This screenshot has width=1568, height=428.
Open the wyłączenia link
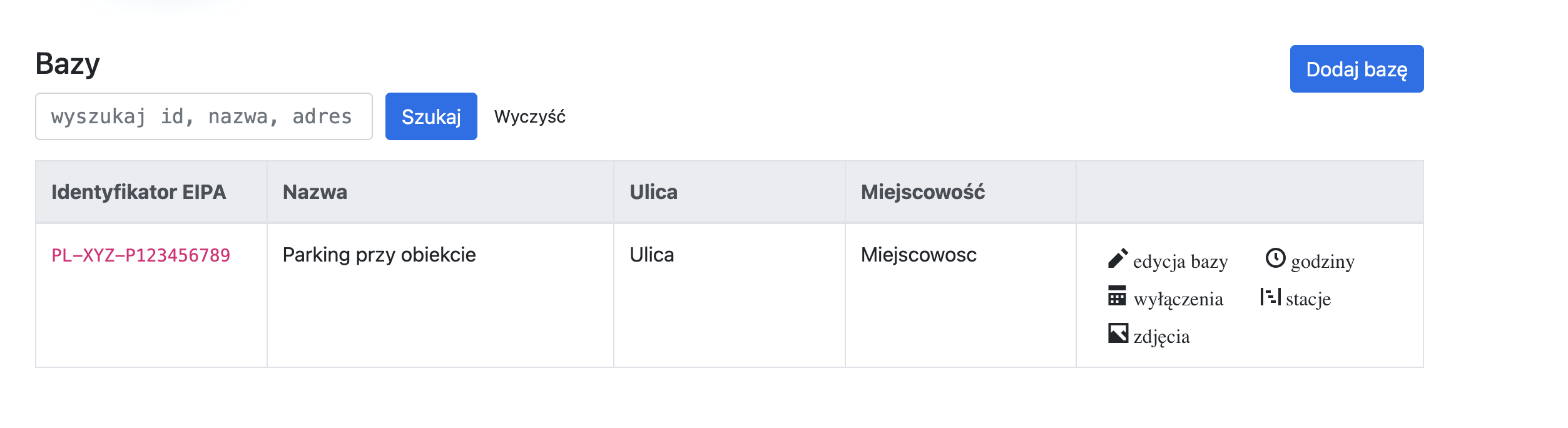coord(1178,299)
